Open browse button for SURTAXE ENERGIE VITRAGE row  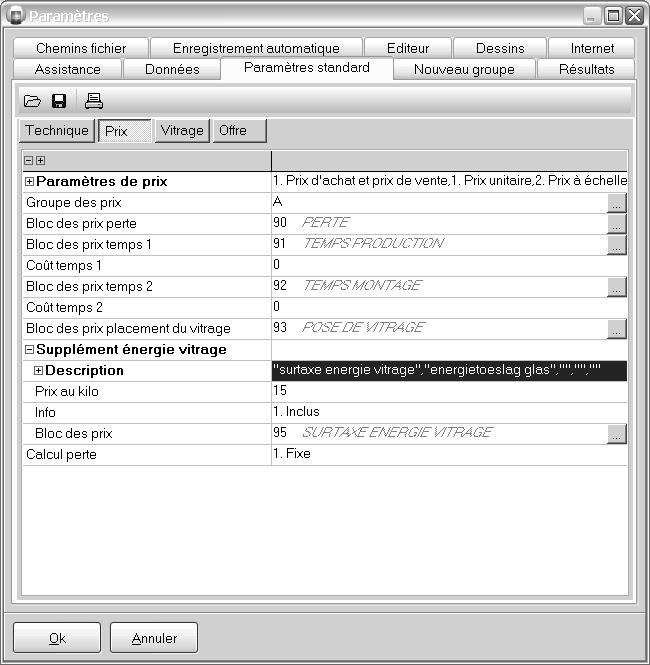click(617, 434)
